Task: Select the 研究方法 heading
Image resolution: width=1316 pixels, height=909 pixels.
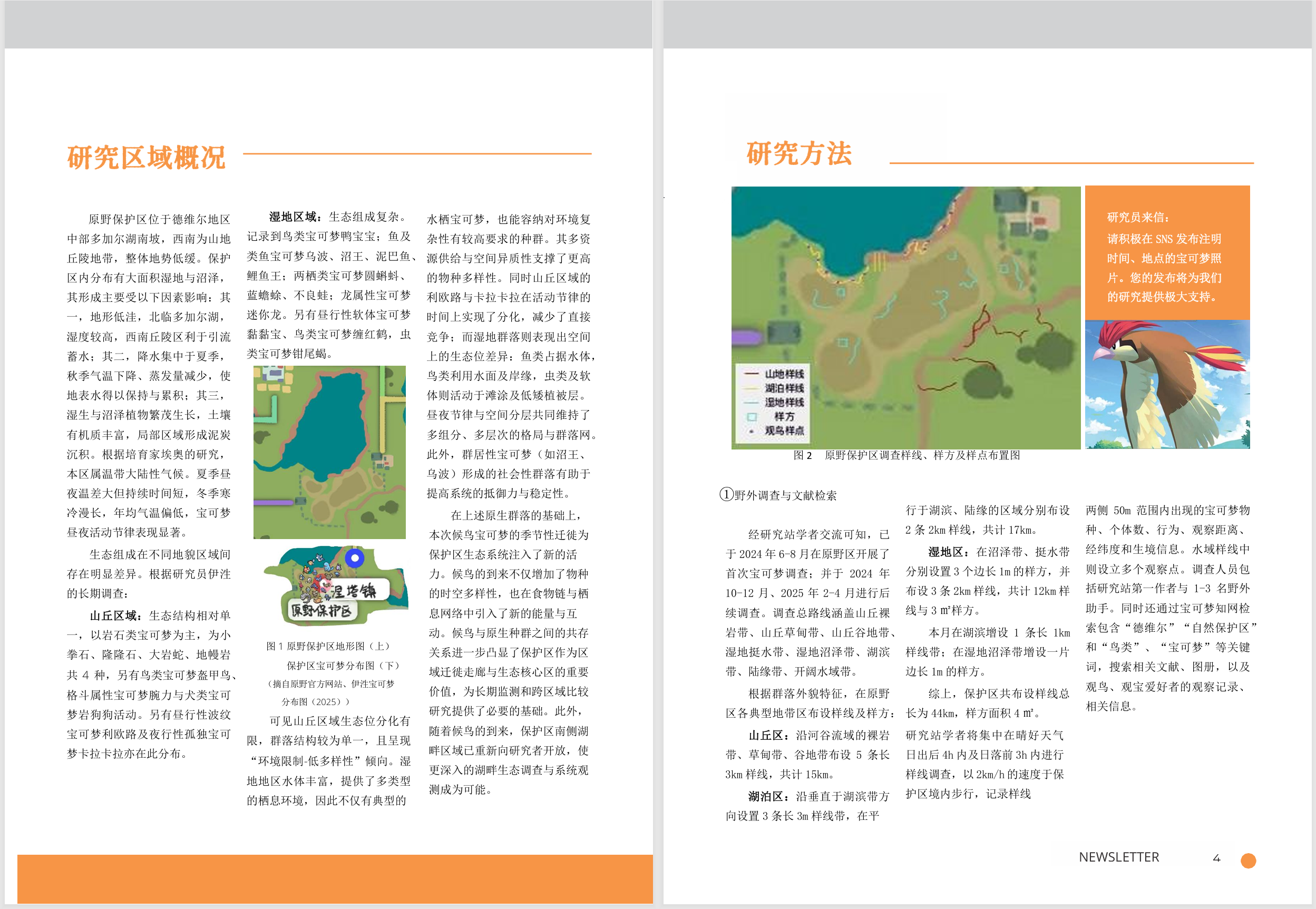Action: 798,154
